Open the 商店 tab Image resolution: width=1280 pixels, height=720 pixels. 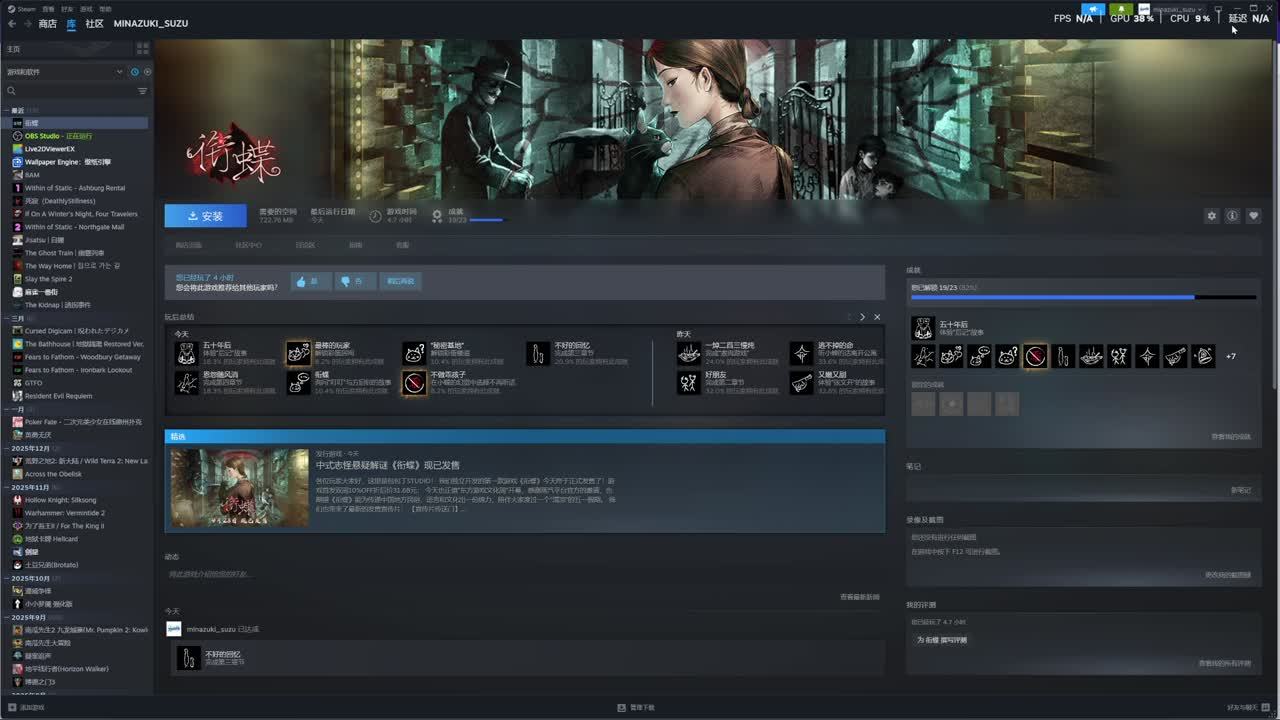[x=47, y=23]
